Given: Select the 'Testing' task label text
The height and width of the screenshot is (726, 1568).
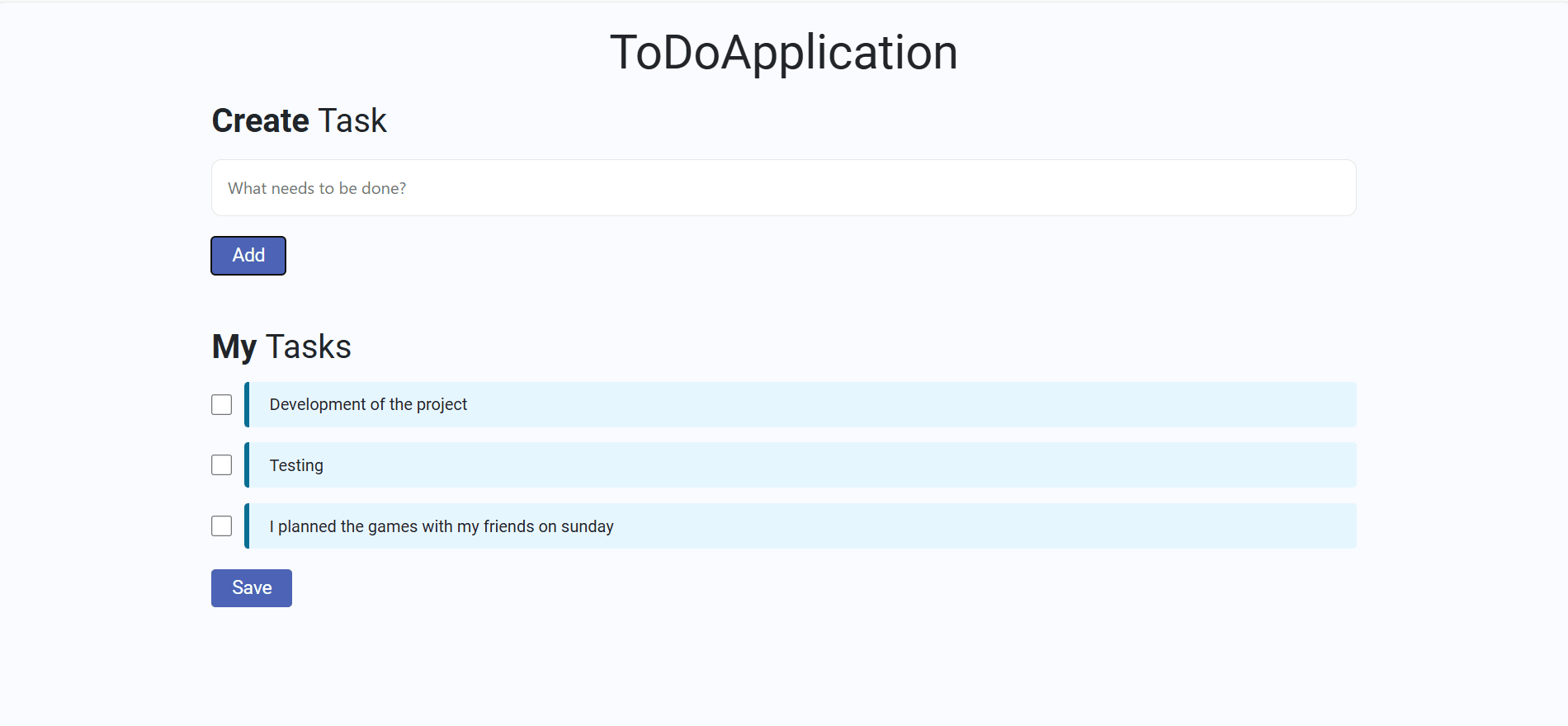Looking at the screenshot, I should click(x=296, y=465).
